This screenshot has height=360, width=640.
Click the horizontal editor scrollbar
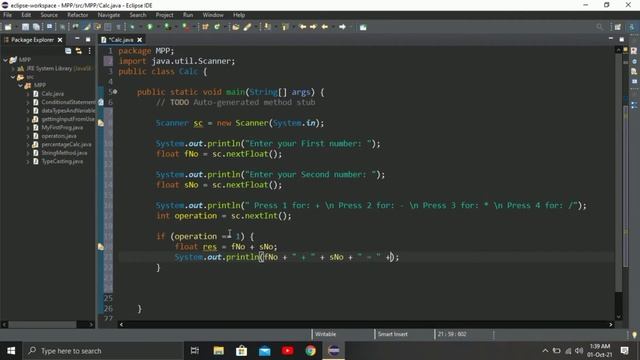click(365, 324)
